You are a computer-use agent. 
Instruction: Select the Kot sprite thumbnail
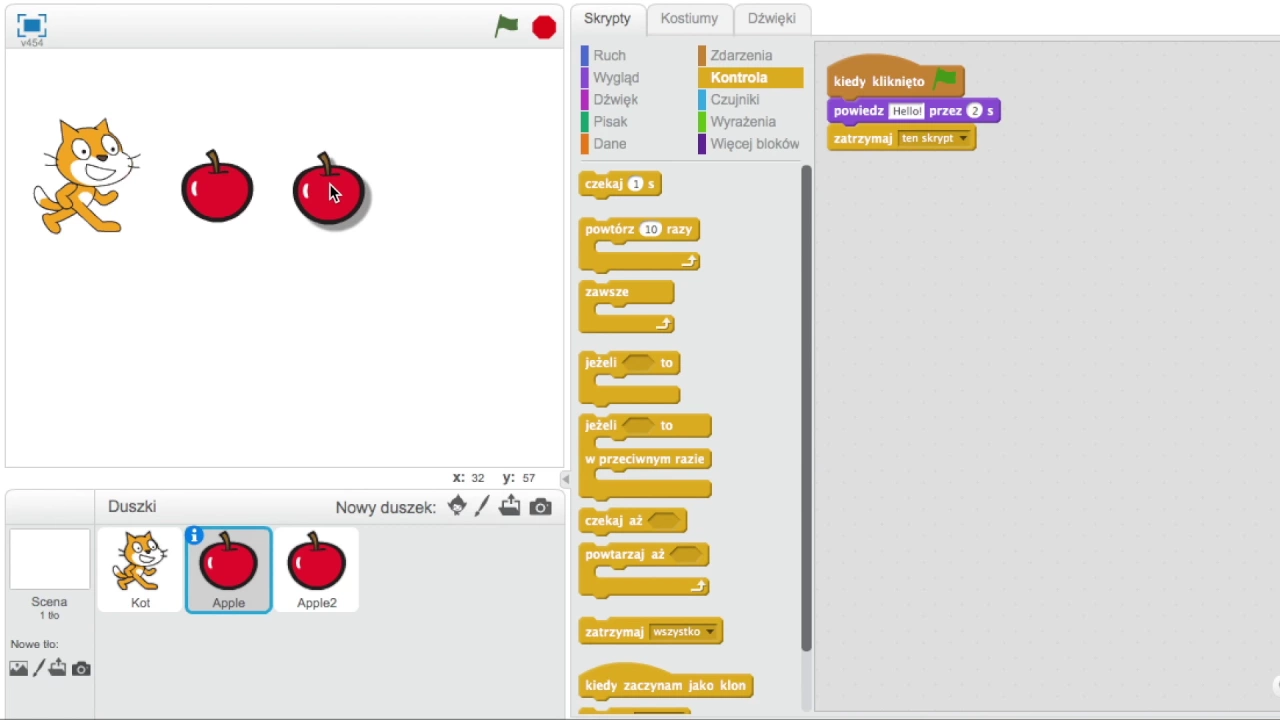pos(140,569)
